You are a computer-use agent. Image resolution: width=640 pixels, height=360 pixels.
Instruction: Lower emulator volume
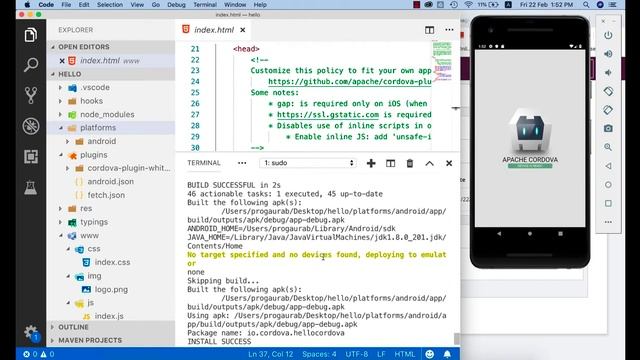[x=608, y=73]
